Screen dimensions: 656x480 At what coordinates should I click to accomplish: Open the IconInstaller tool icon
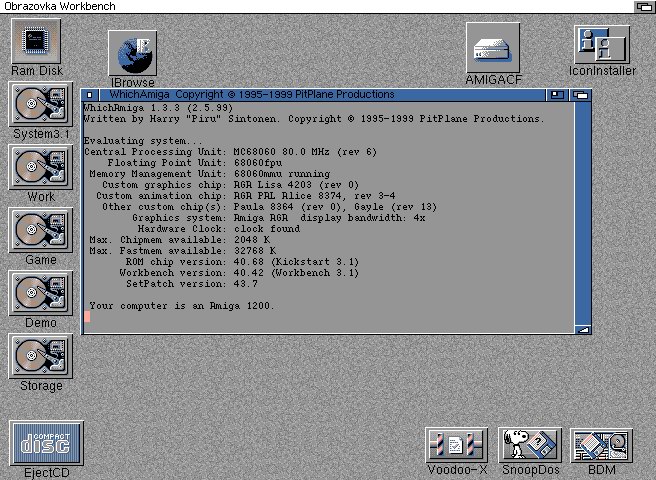[x=602, y=45]
